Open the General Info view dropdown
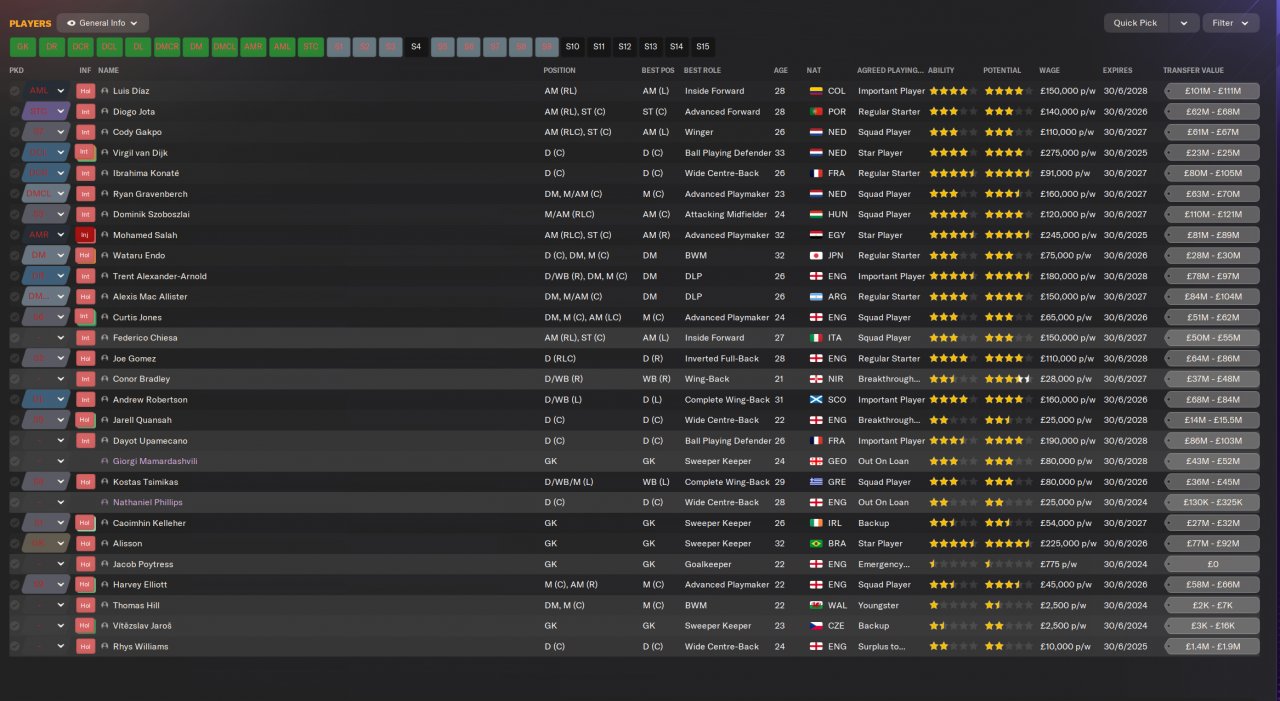The image size is (1280, 701). tap(103, 23)
